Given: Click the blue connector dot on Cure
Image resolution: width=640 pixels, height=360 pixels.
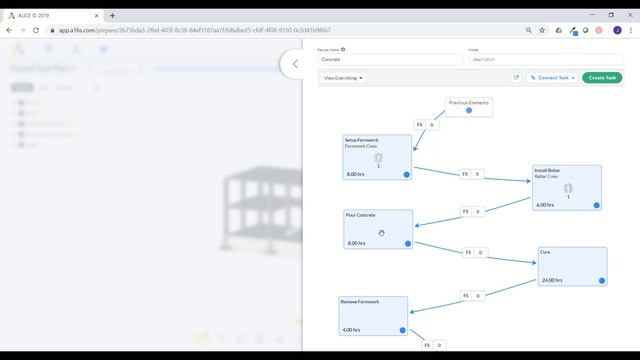Looking at the screenshot, I should 602,280.
